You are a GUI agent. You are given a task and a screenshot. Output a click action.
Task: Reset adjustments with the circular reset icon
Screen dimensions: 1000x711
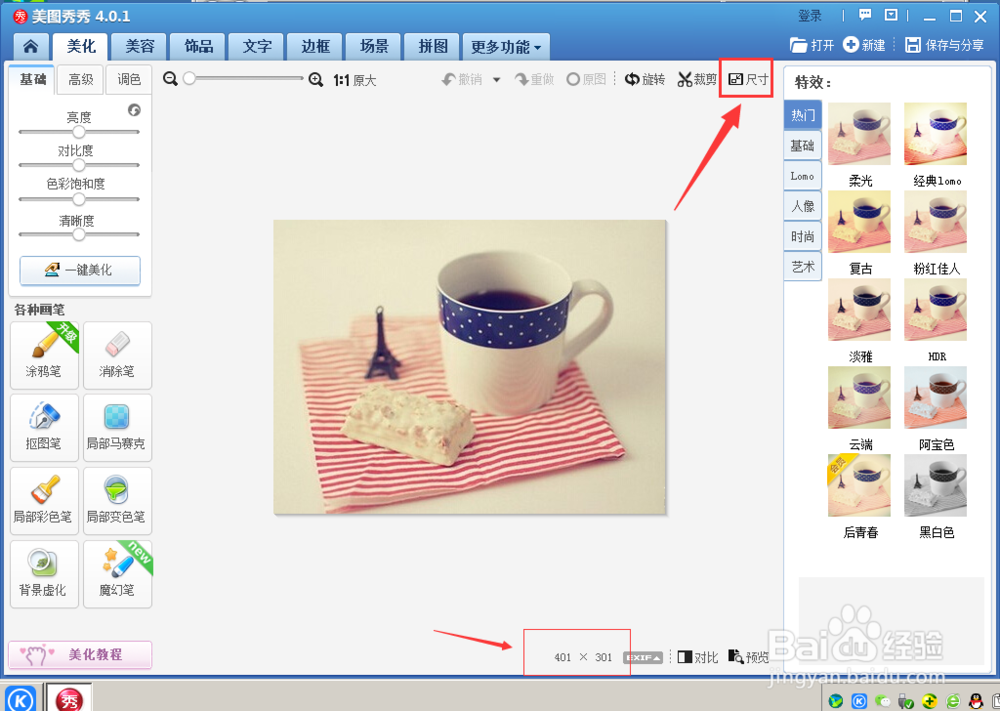pos(134,110)
